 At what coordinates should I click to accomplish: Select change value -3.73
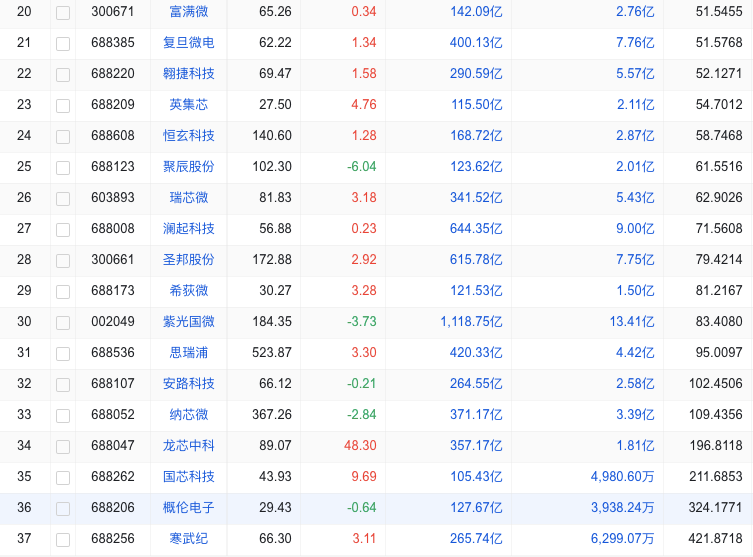tap(362, 321)
